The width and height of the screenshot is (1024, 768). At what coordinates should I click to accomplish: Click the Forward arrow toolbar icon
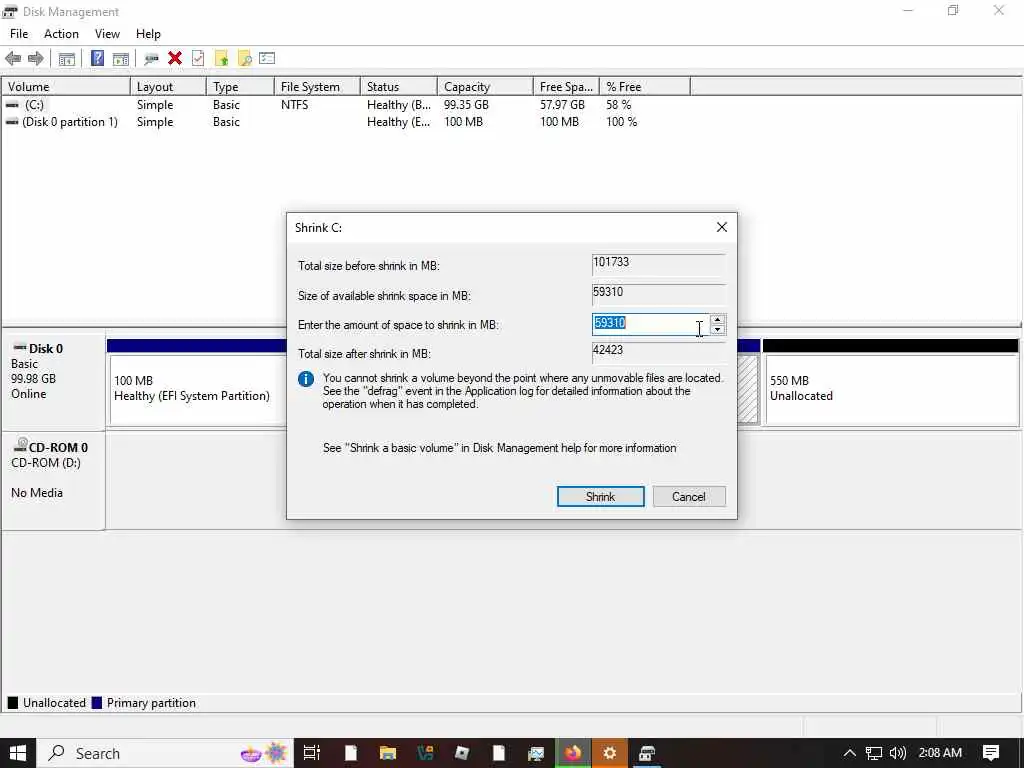35,59
